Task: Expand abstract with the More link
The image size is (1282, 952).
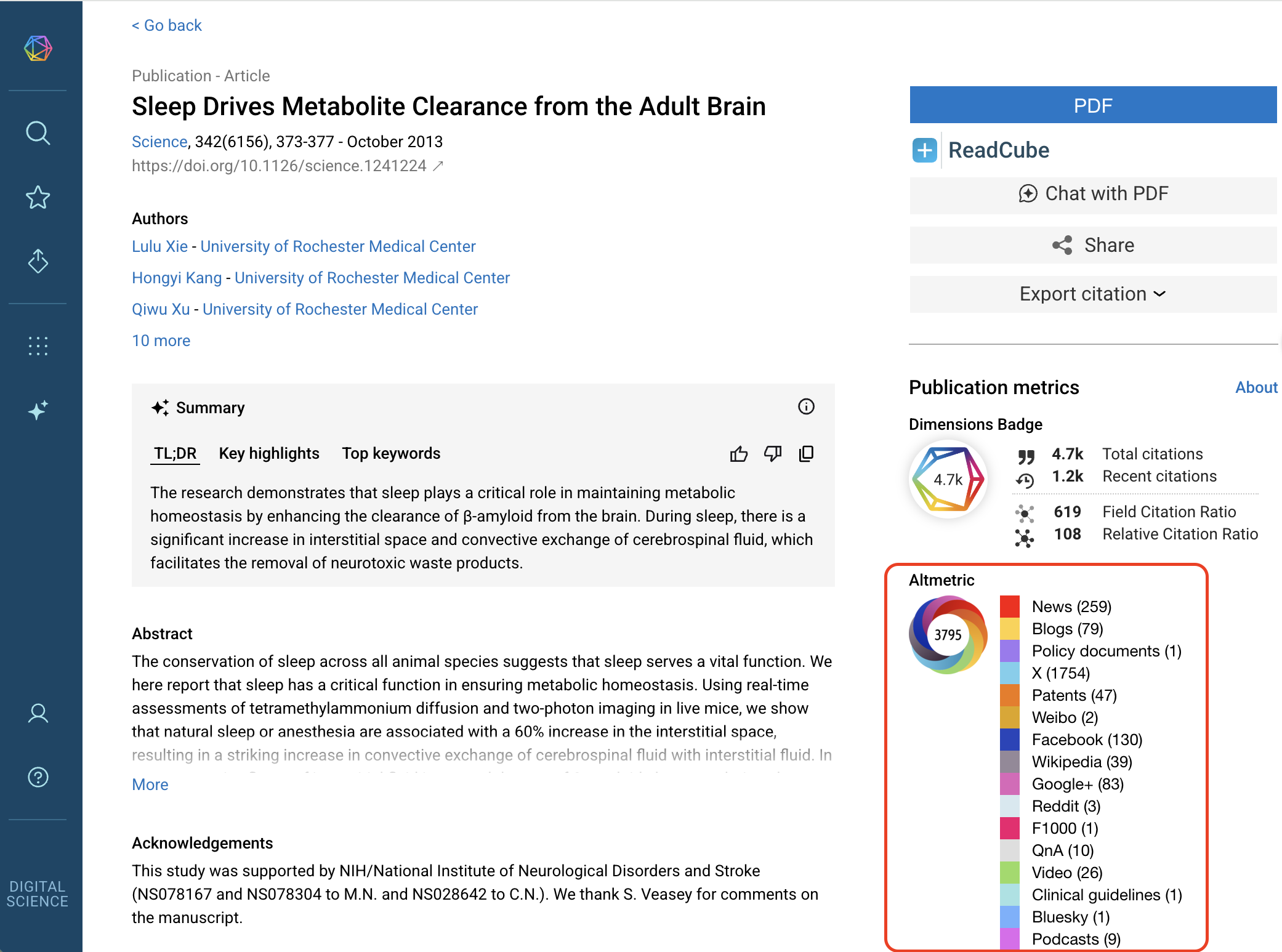Action: (x=150, y=785)
